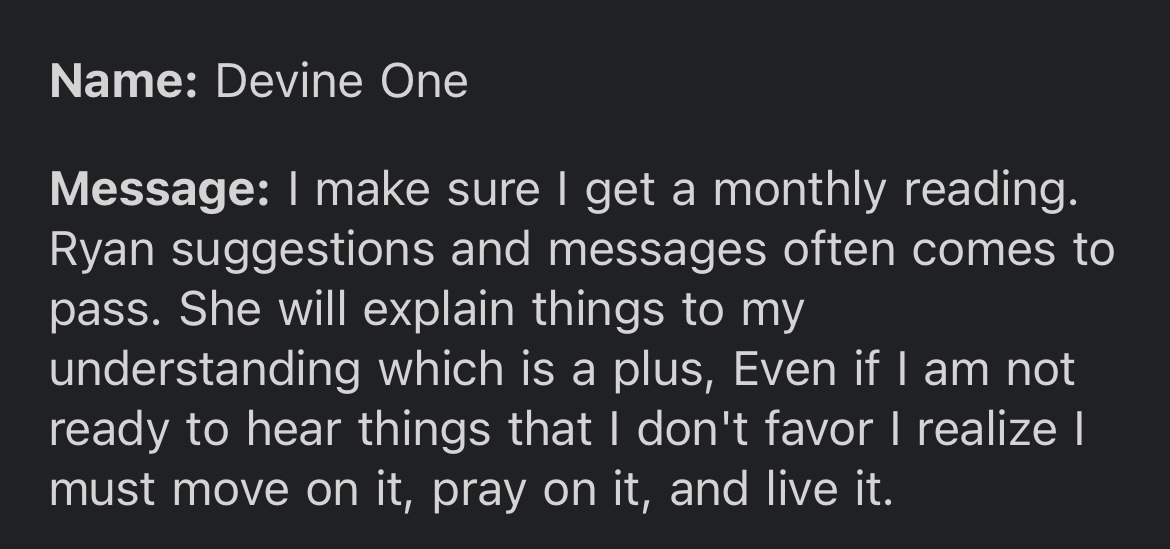Click the word "often"
The width and height of the screenshot is (1170, 549).
[x=839, y=248]
